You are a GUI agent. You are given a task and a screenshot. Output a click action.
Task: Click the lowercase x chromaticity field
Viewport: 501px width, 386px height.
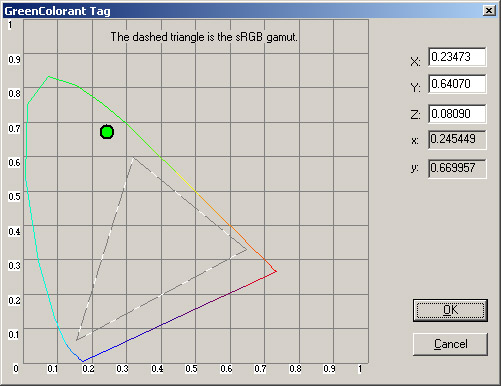pyautogui.click(x=457, y=139)
